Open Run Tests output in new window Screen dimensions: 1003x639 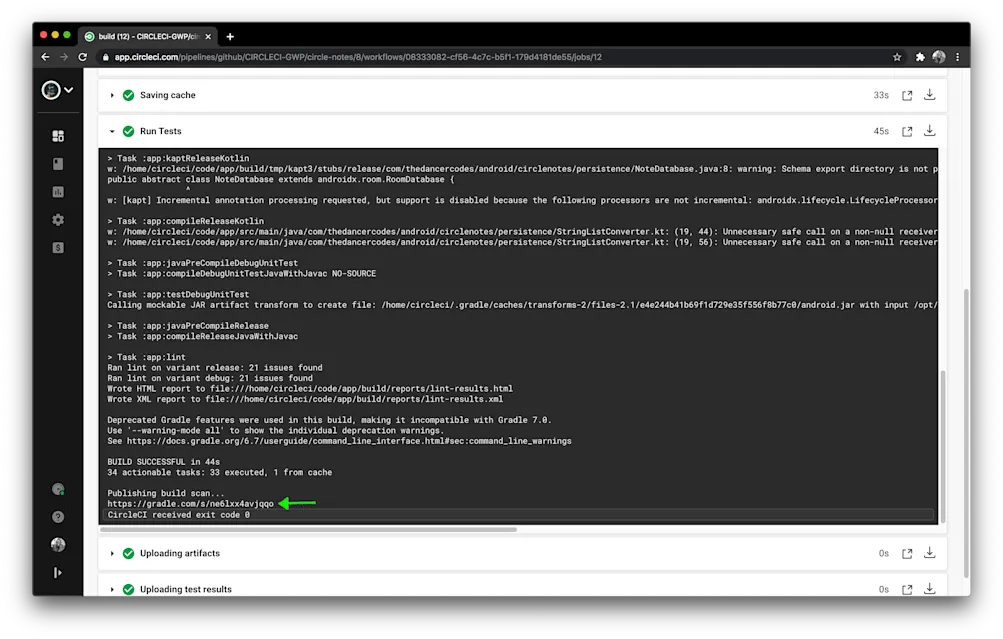[905, 131]
